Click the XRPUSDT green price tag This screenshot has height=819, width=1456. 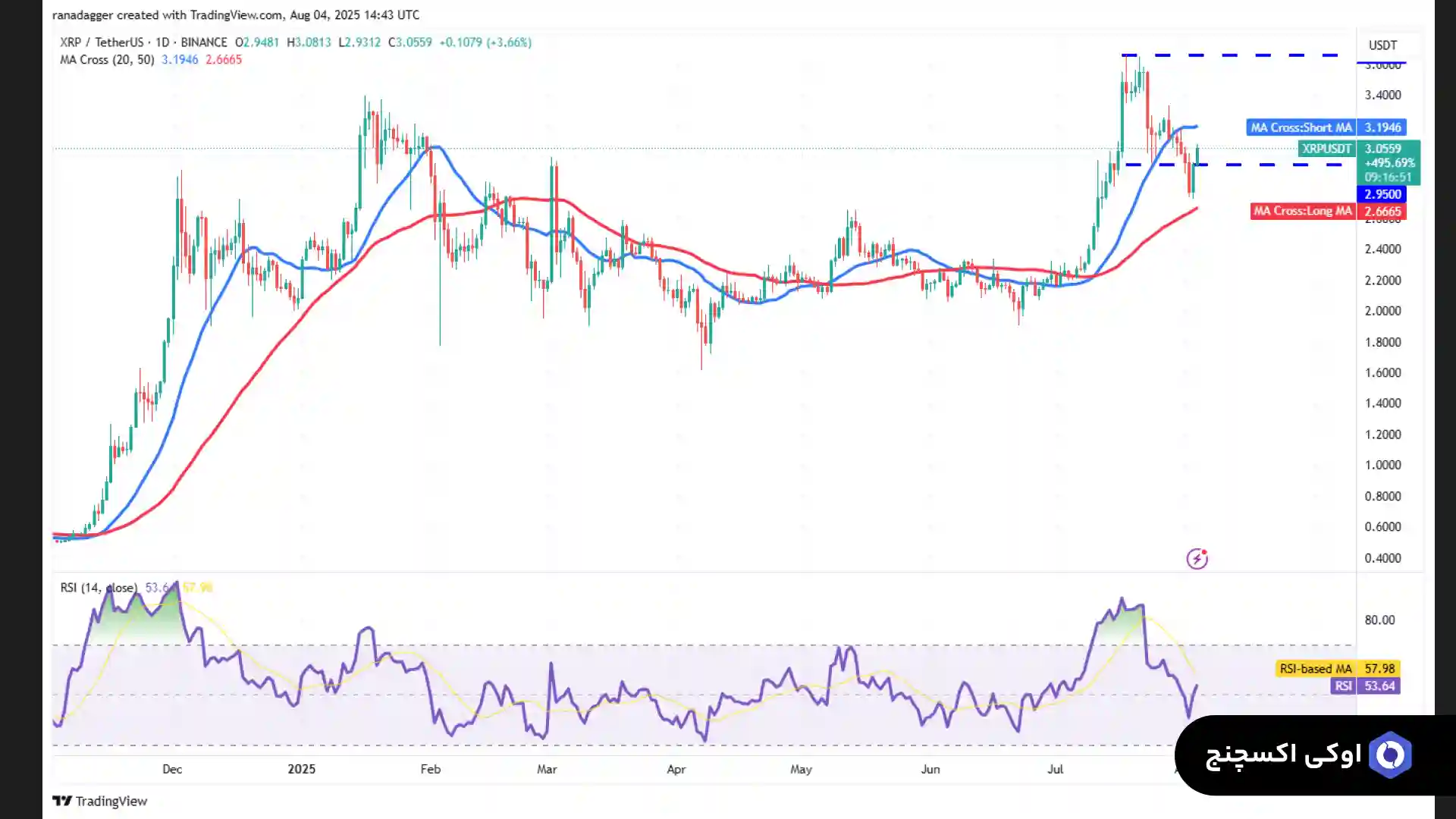(1326, 149)
